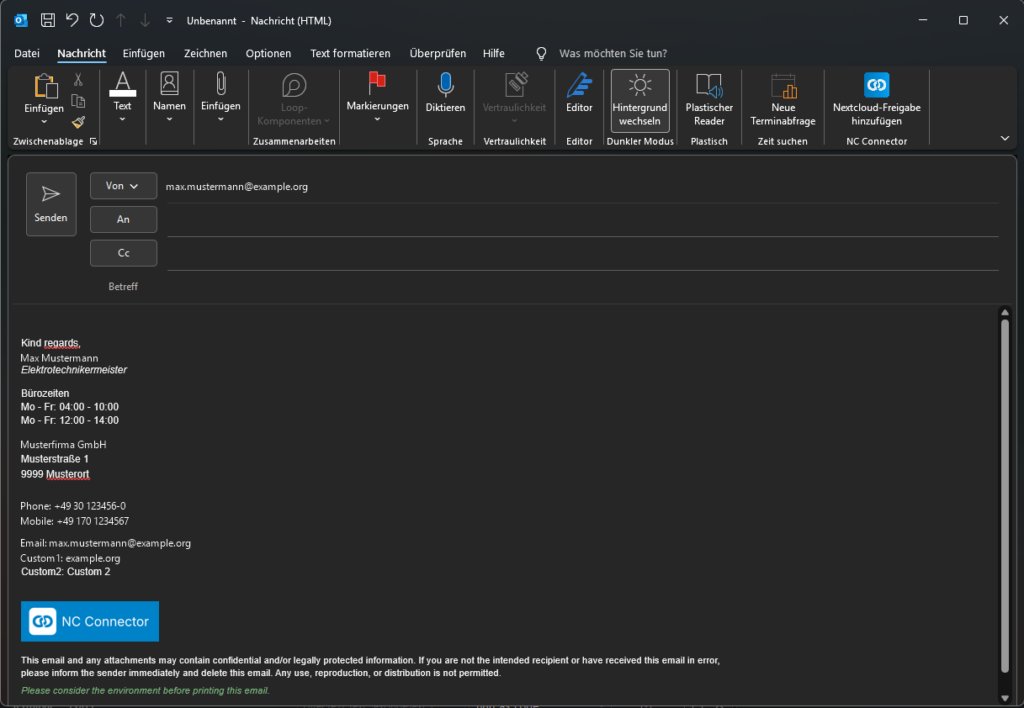Select the format painter brush icon

point(78,122)
